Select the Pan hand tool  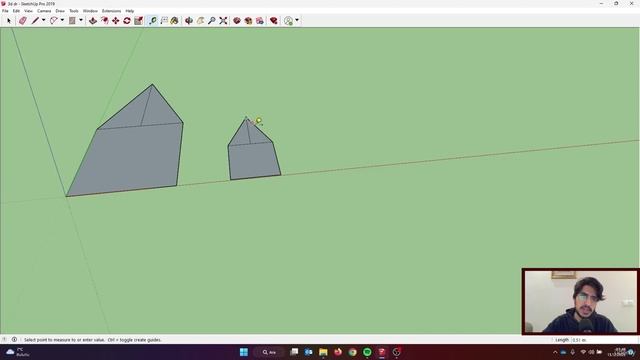(200, 20)
